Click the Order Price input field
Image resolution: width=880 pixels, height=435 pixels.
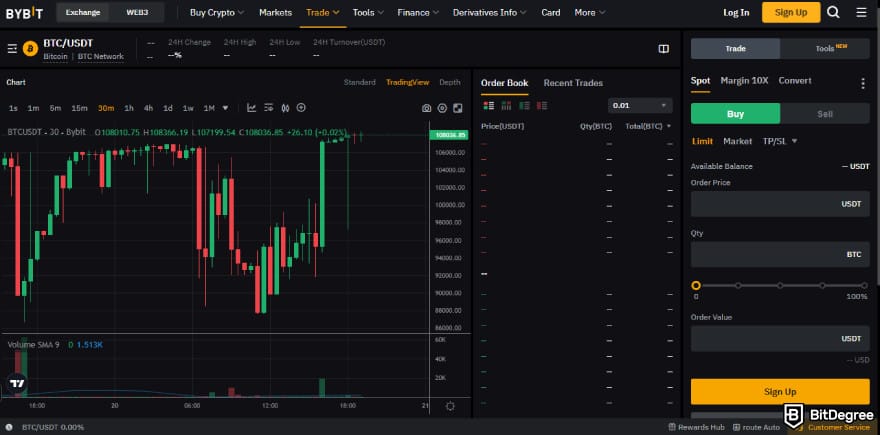[x=780, y=204]
